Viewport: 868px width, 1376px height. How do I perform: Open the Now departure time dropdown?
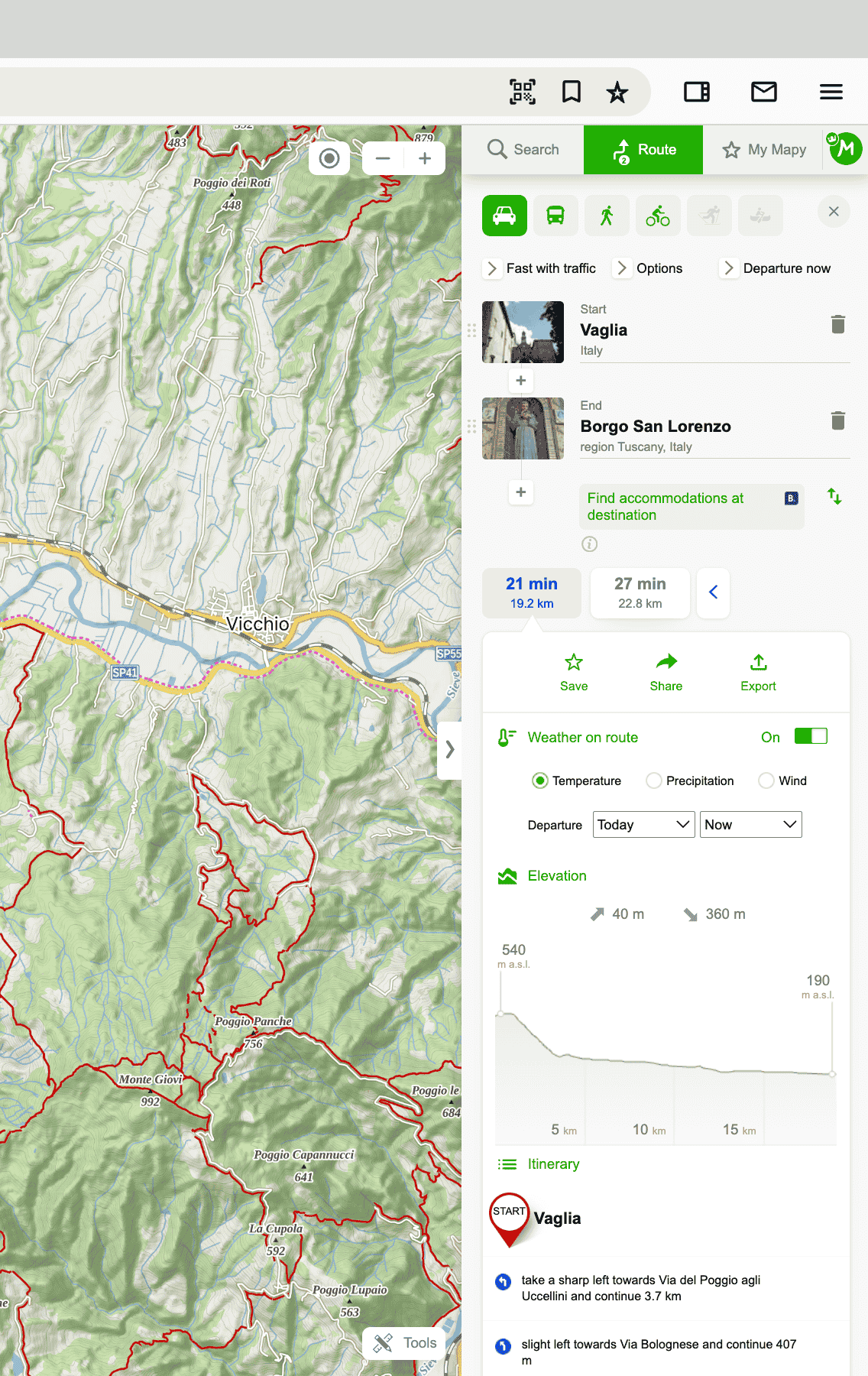click(750, 825)
